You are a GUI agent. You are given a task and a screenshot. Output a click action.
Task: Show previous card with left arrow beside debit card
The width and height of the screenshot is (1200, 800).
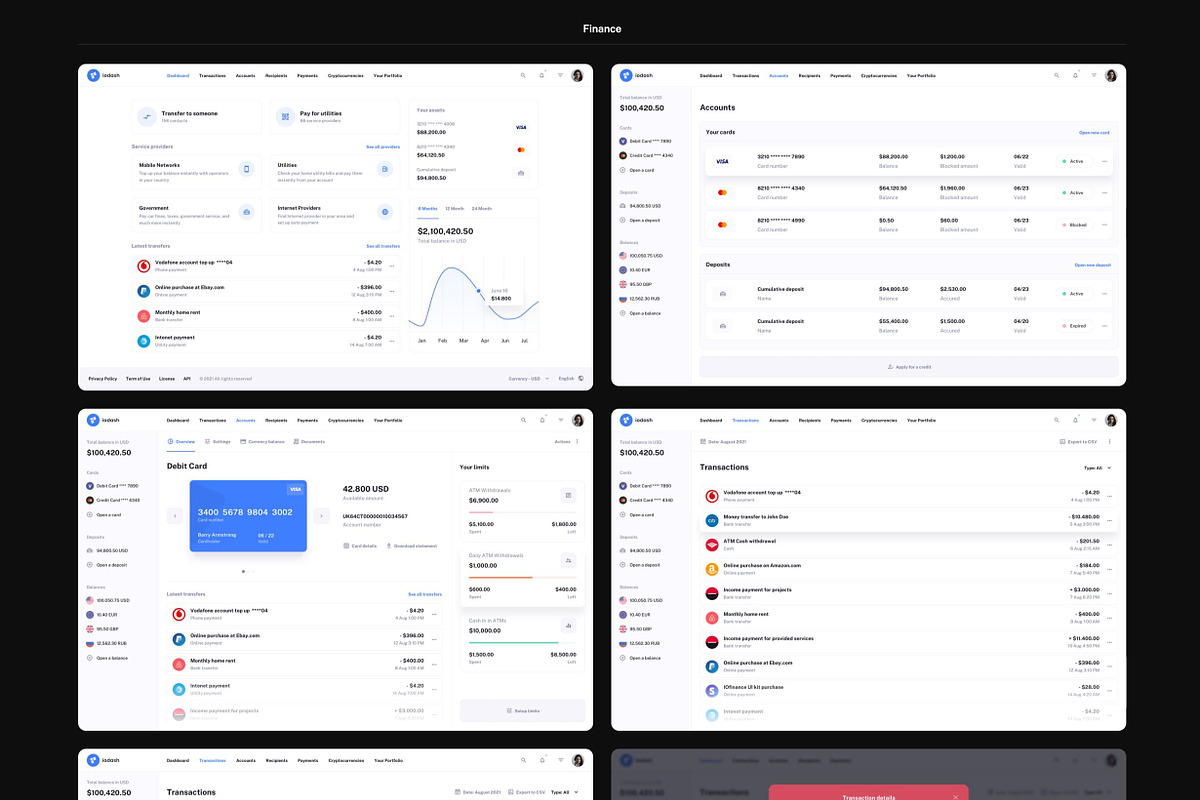[x=174, y=516]
